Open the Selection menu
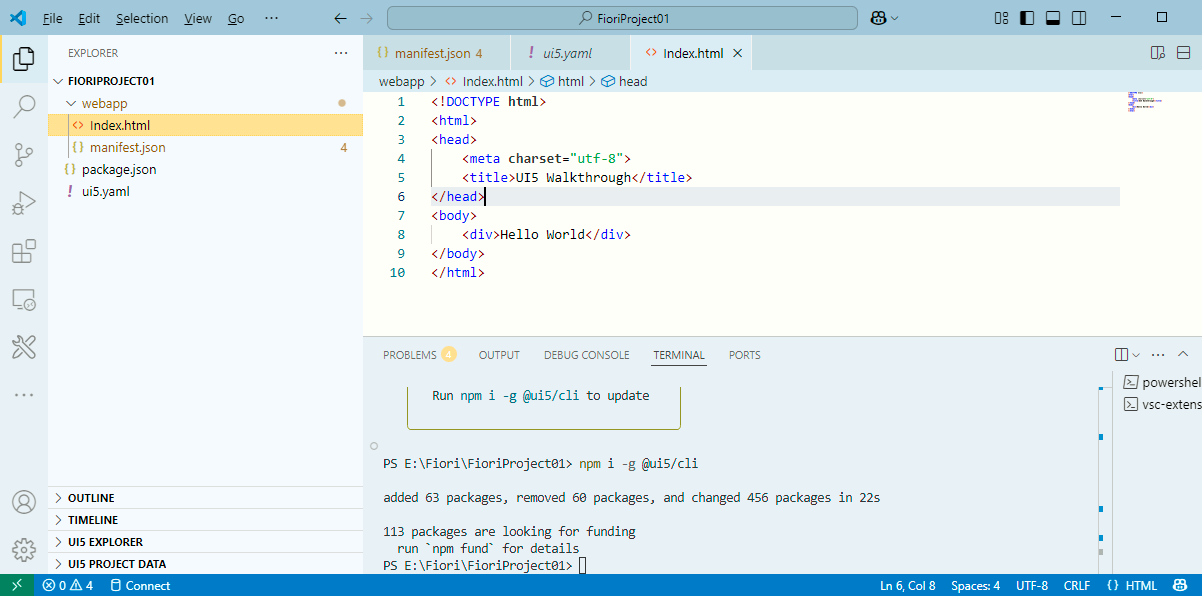1202x596 pixels. pos(142,18)
